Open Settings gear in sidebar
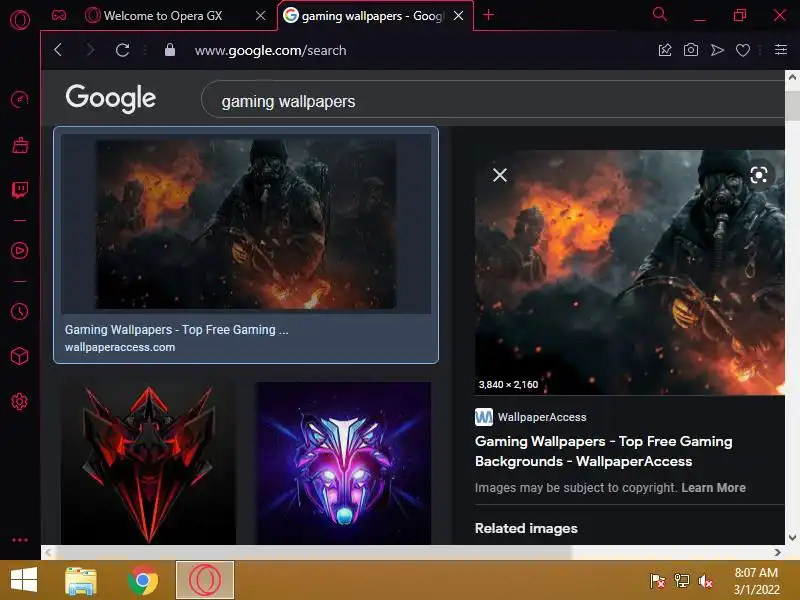 [x=19, y=402]
